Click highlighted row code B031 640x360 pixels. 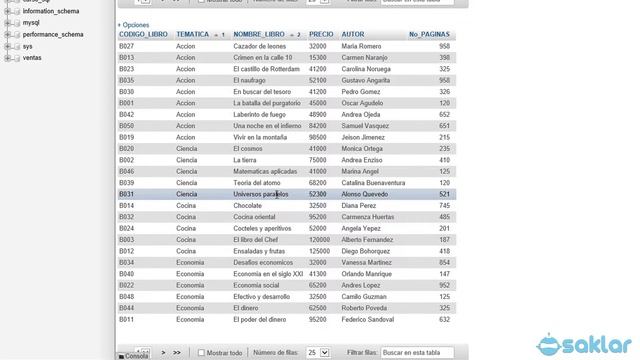pyautogui.click(x=127, y=194)
